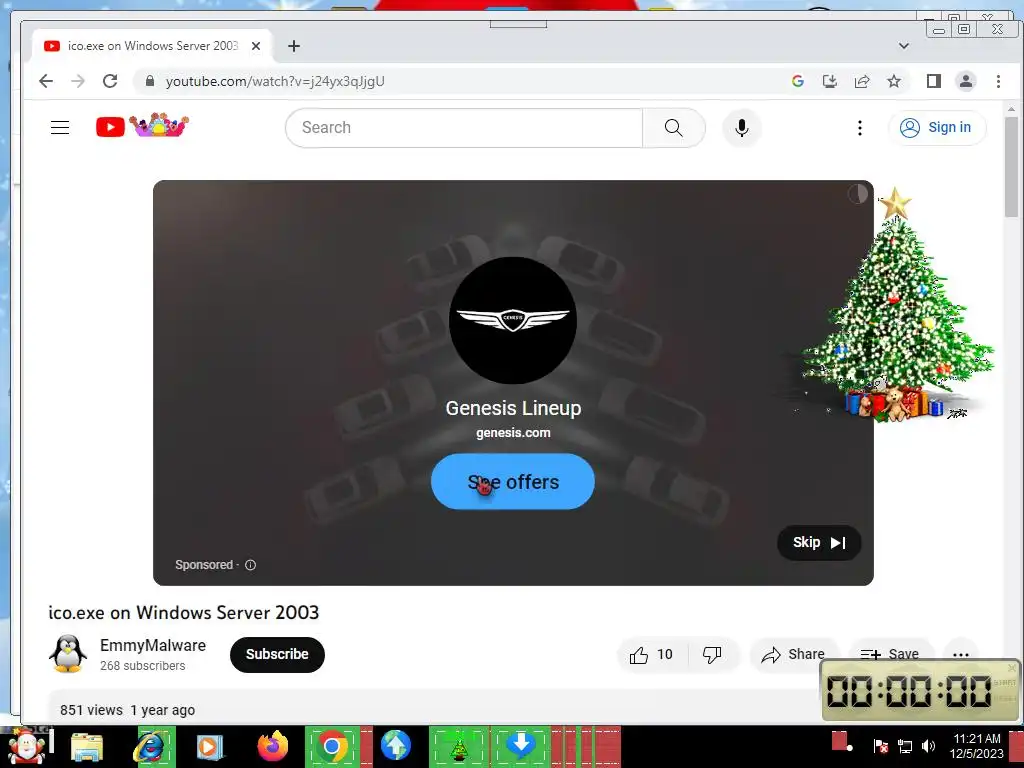Launch Firefox from taskbar
The height and width of the screenshot is (768, 1024).
coord(272,746)
